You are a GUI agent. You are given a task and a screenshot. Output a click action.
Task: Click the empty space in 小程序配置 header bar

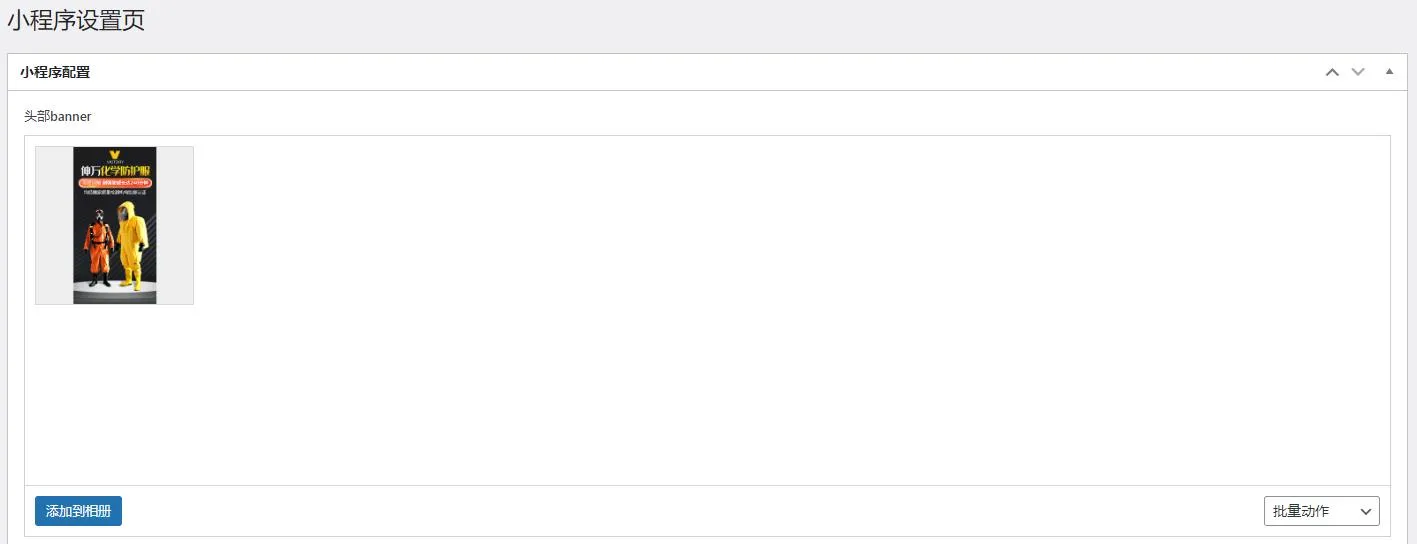(700, 72)
